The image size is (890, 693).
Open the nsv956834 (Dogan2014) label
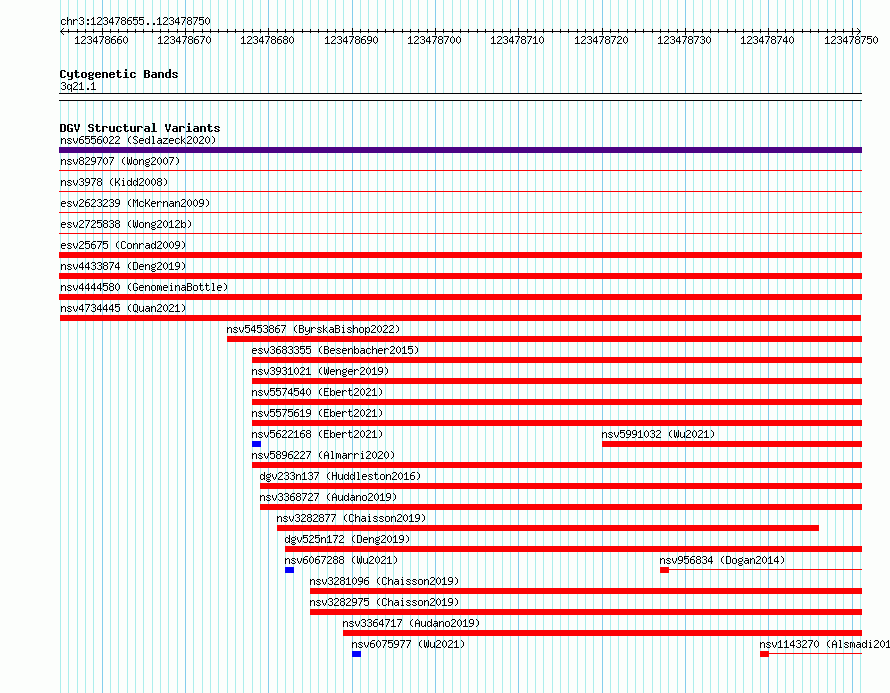(722, 560)
